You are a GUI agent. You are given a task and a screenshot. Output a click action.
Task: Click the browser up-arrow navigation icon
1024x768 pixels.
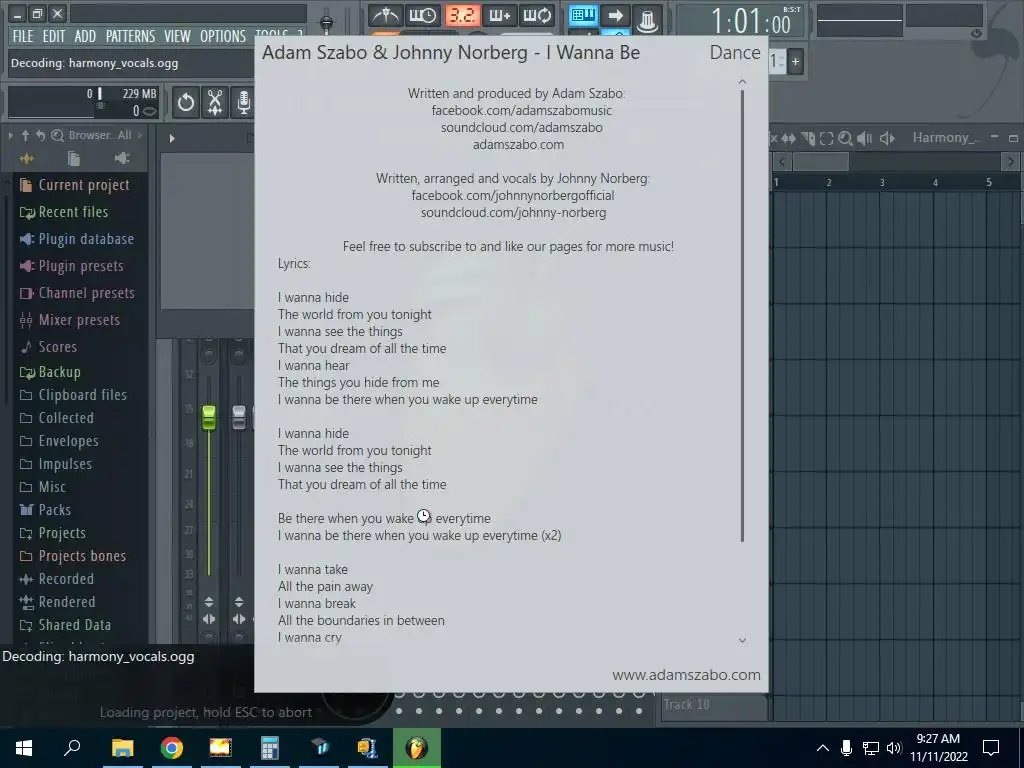pyautogui.click(x=25, y=135)
